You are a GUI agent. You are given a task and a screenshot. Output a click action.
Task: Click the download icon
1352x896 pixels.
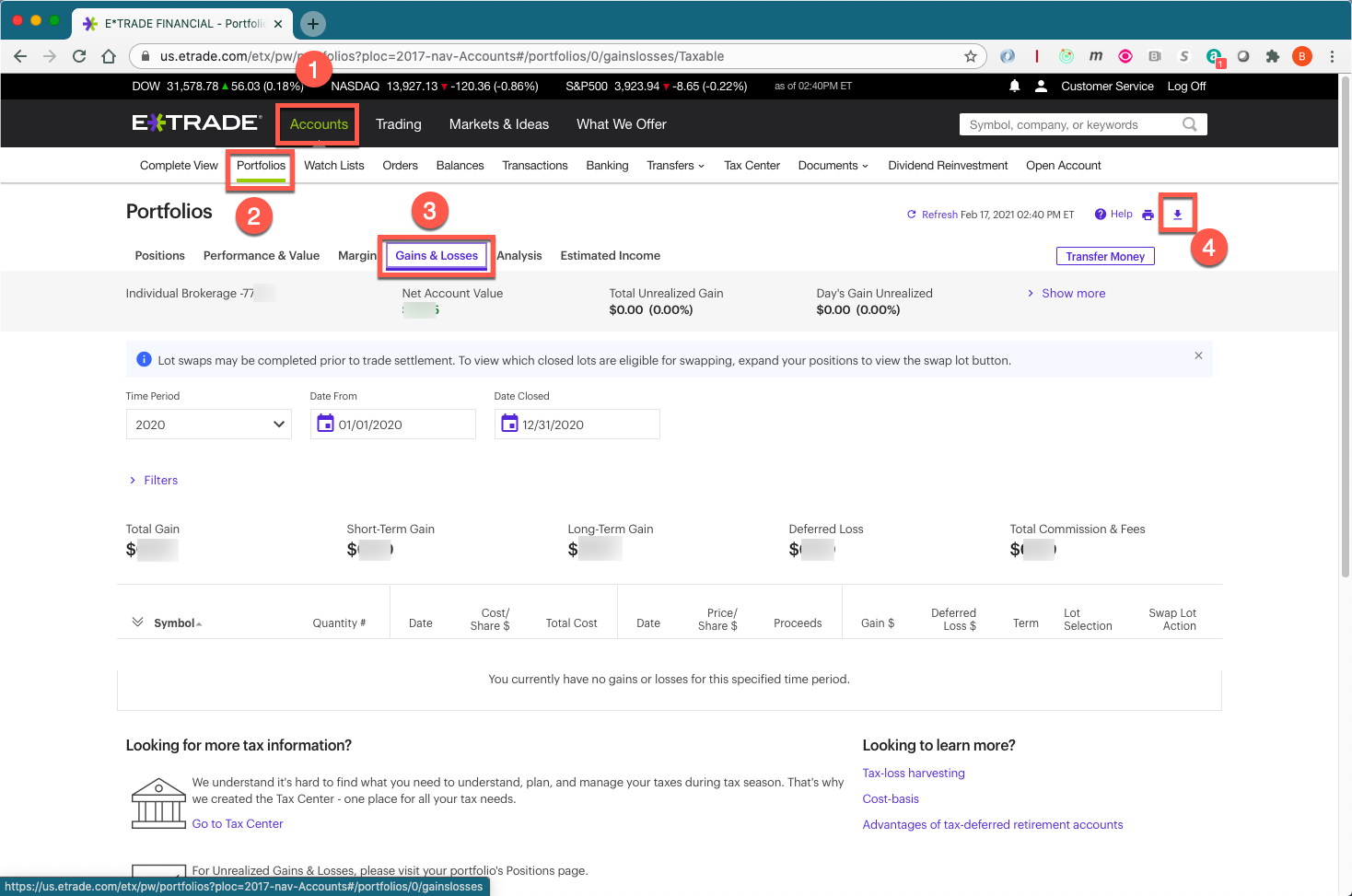pyautogui.click(x=1177, y=215)
